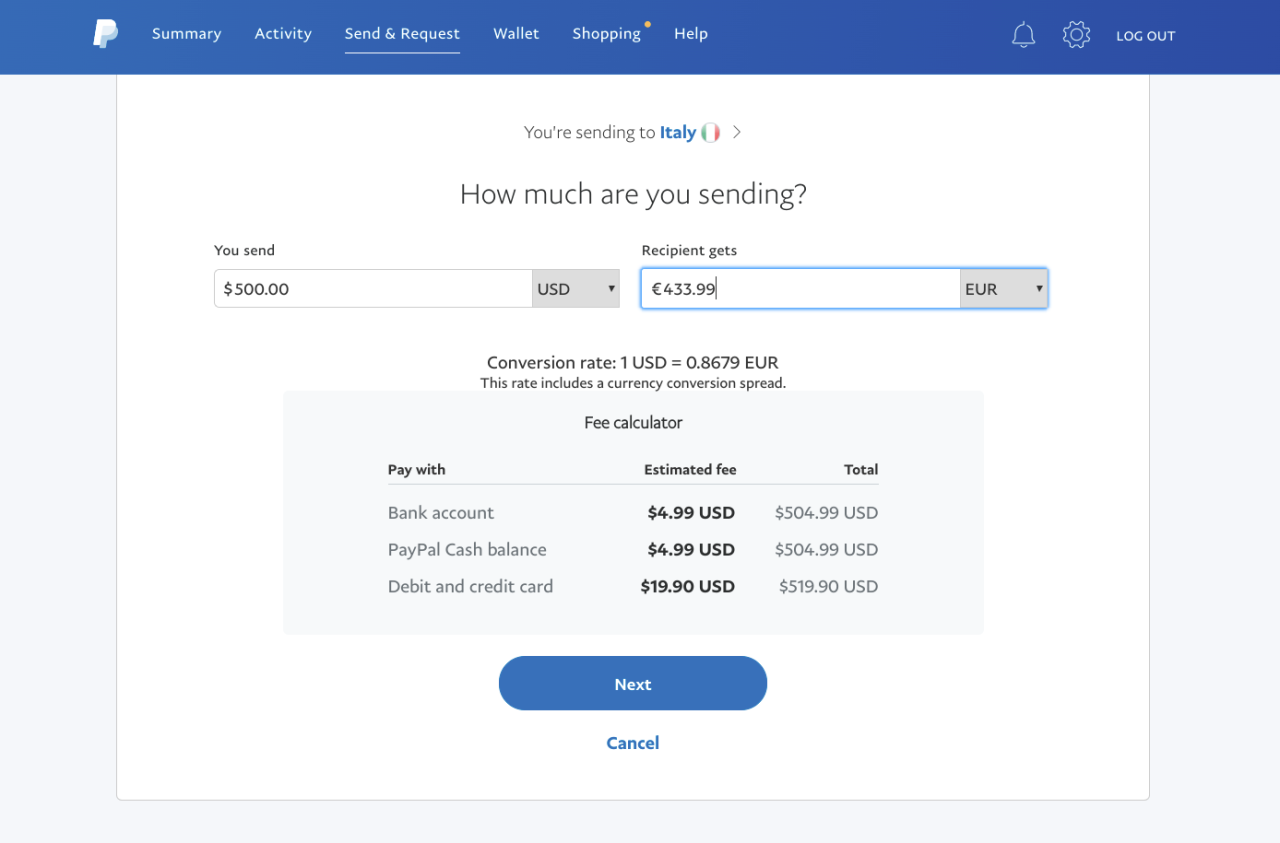Click the PayPal logo icon
The width and height of the screenshot is (1280, 843).
(105, 34)
